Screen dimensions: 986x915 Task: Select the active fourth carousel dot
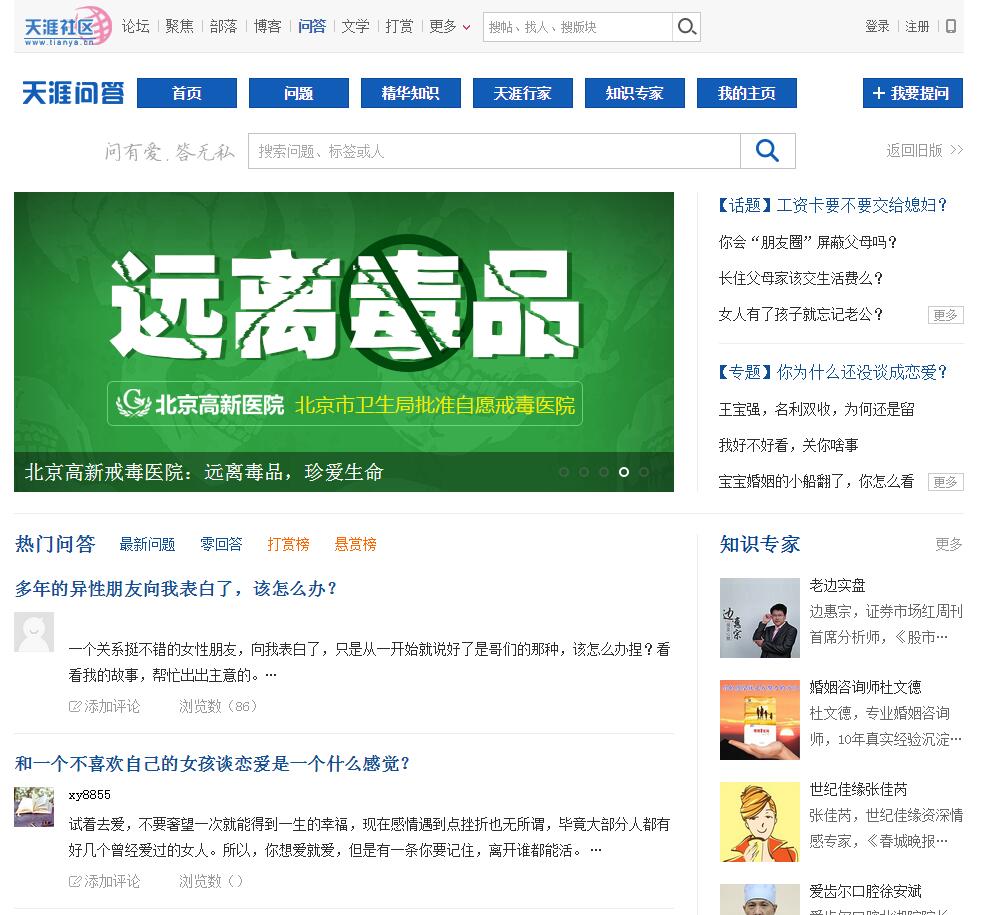624,472
